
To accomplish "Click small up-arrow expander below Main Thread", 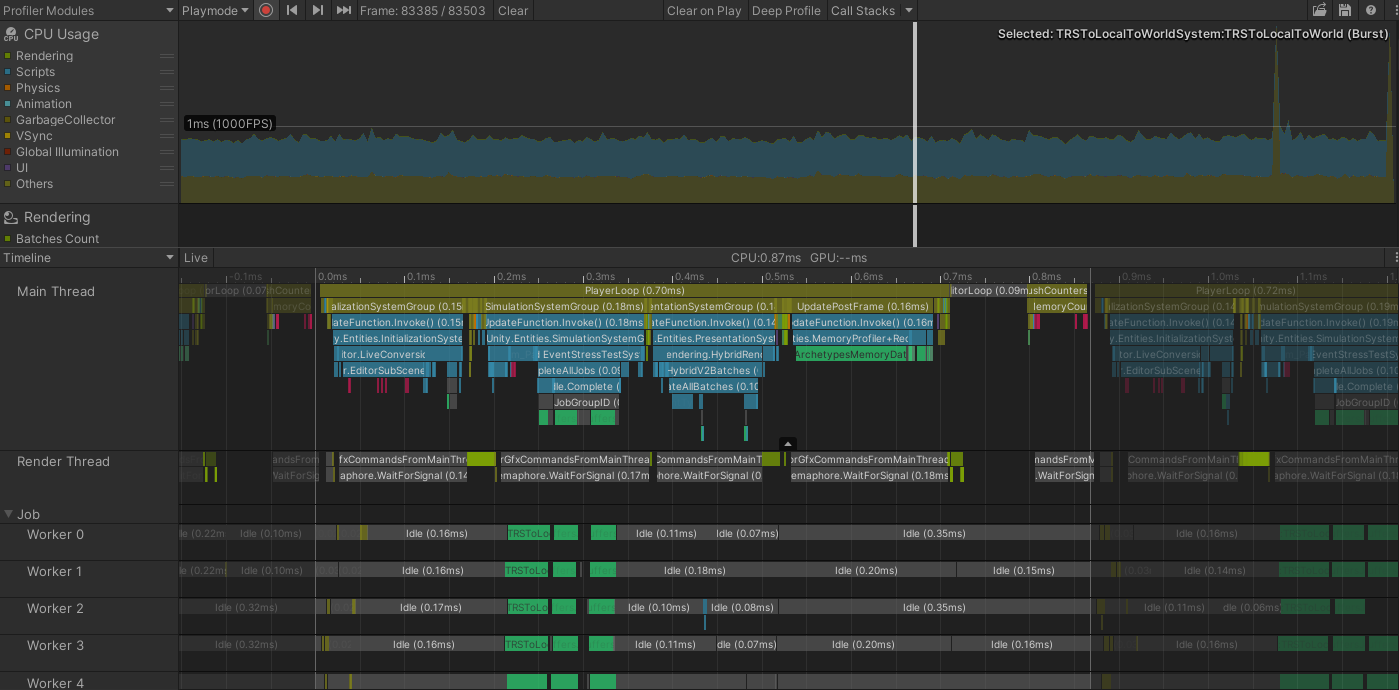I will [x=788, y=443].
